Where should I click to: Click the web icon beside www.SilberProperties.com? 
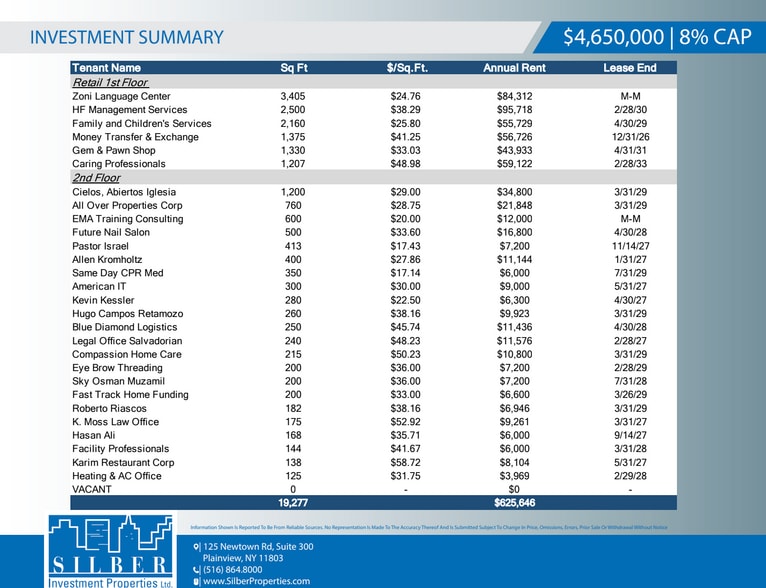click(x=196, y=581)
